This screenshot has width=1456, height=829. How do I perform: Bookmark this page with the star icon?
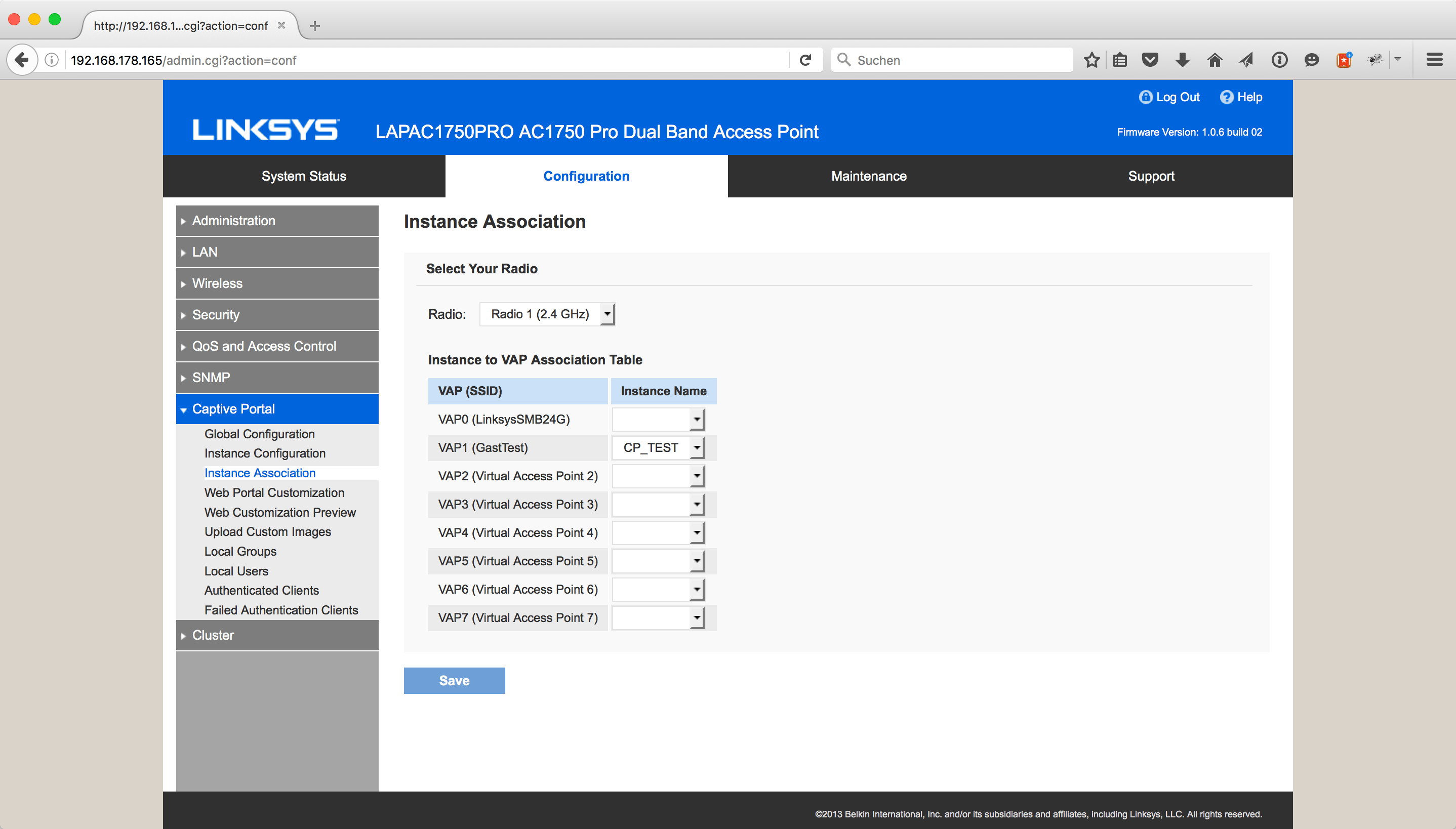(x=1091, y=60)
